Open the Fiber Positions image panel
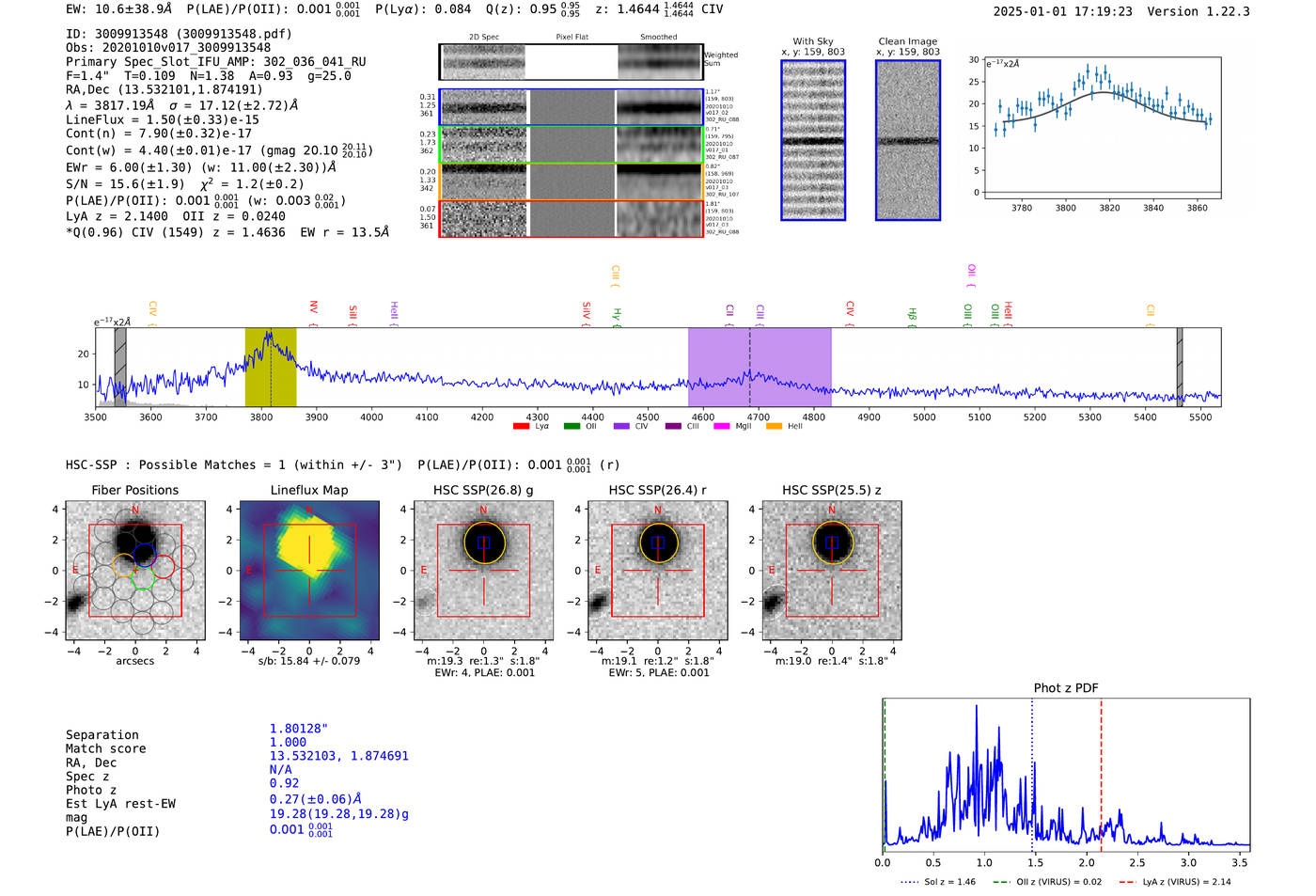This screenshot has width=1316, height=896. (135, 571)
